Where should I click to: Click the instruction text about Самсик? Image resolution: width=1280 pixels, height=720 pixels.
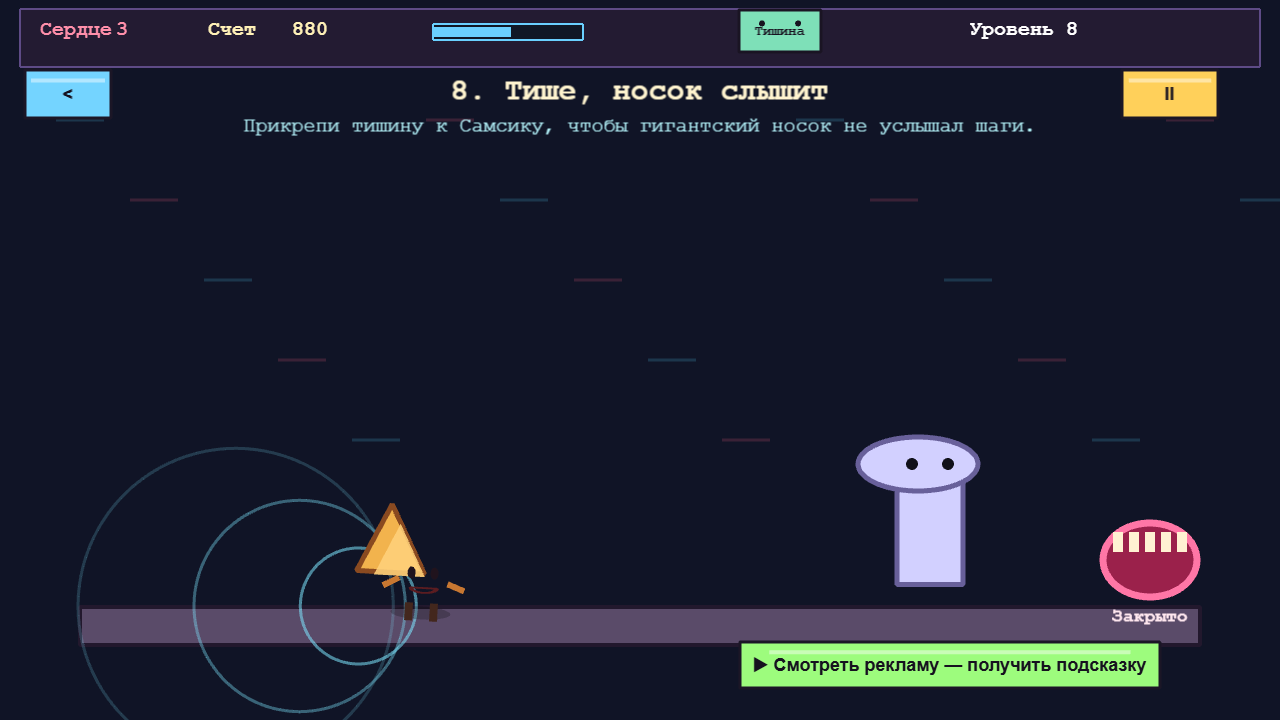coord(639,127)
